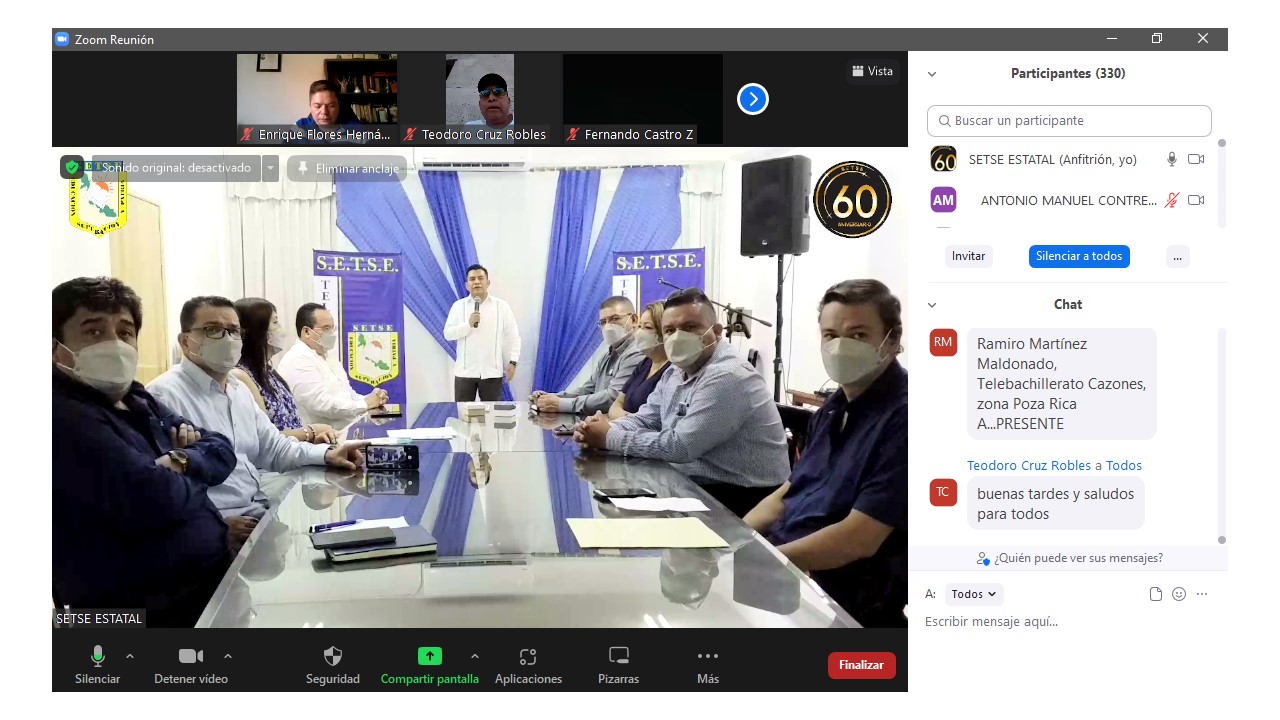Click the Todos link beside sender name
Viewport: 1280px width, 720px height.
click(1124, 465)
